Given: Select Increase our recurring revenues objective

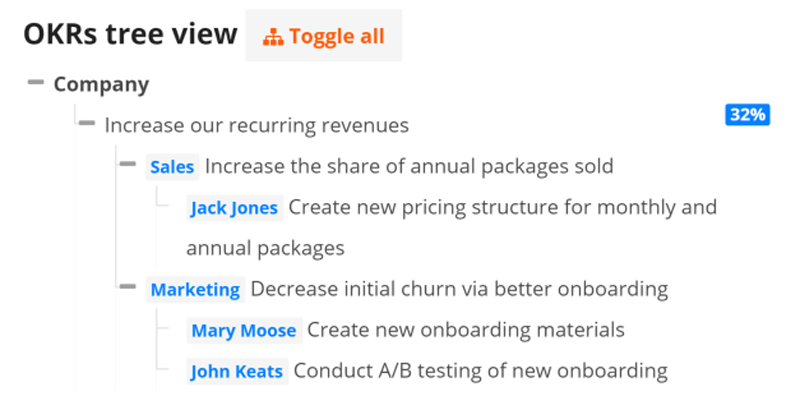Looking at the screenshot, I should point(257,125).
